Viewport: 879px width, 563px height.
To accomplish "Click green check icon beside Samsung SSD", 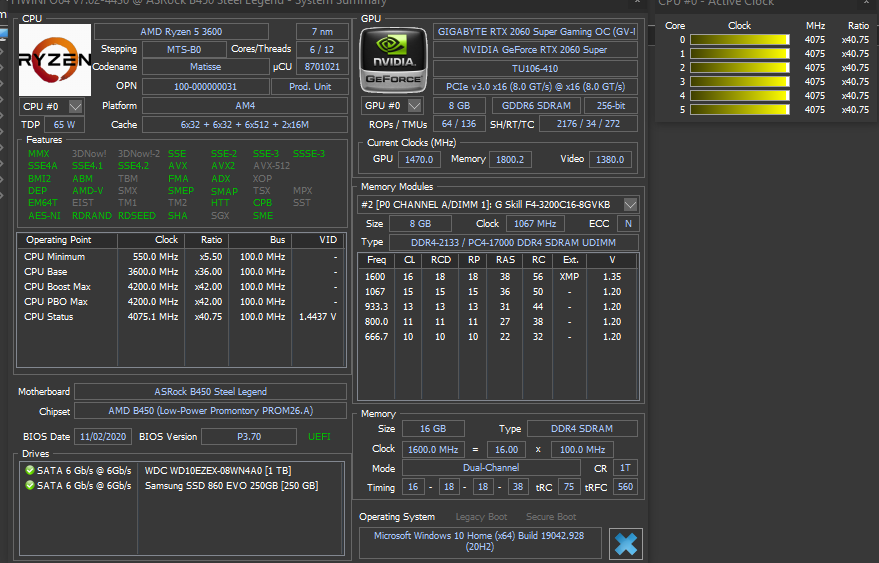I will pos(30,485).
